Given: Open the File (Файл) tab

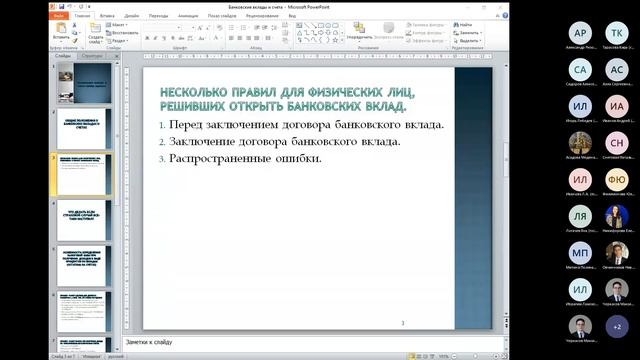Looking at the screenshot, I should click(x=59, y=16).
